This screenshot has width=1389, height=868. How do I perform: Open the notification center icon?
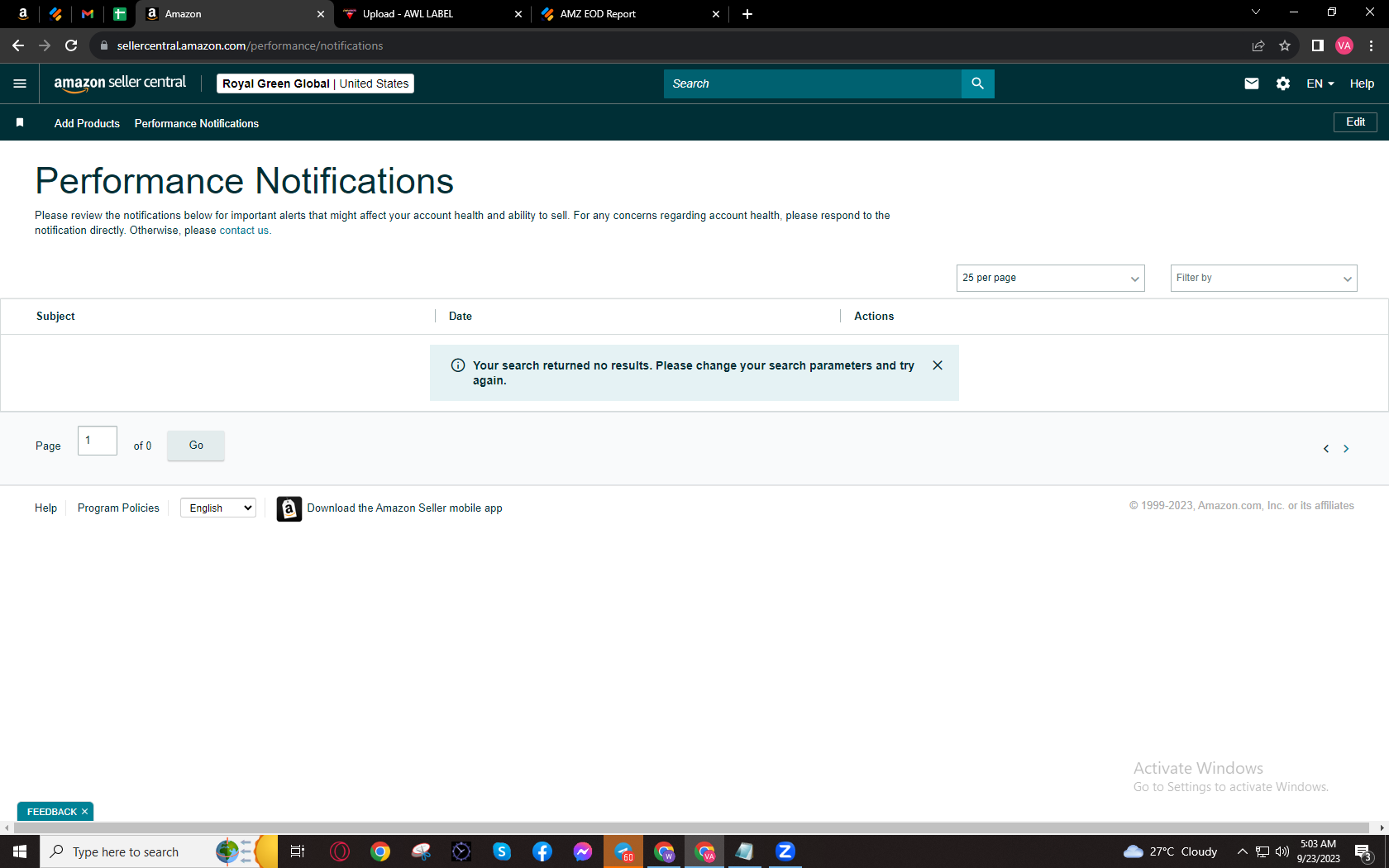point(1363,852)
